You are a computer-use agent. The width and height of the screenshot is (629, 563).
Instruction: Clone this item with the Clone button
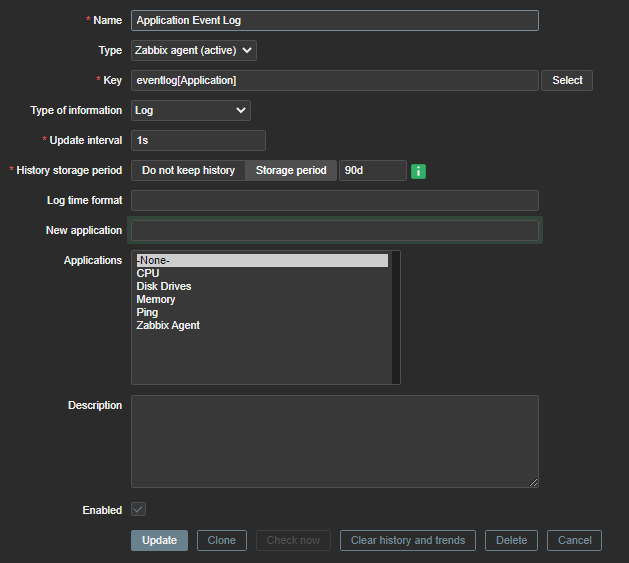tap(221, 541)
